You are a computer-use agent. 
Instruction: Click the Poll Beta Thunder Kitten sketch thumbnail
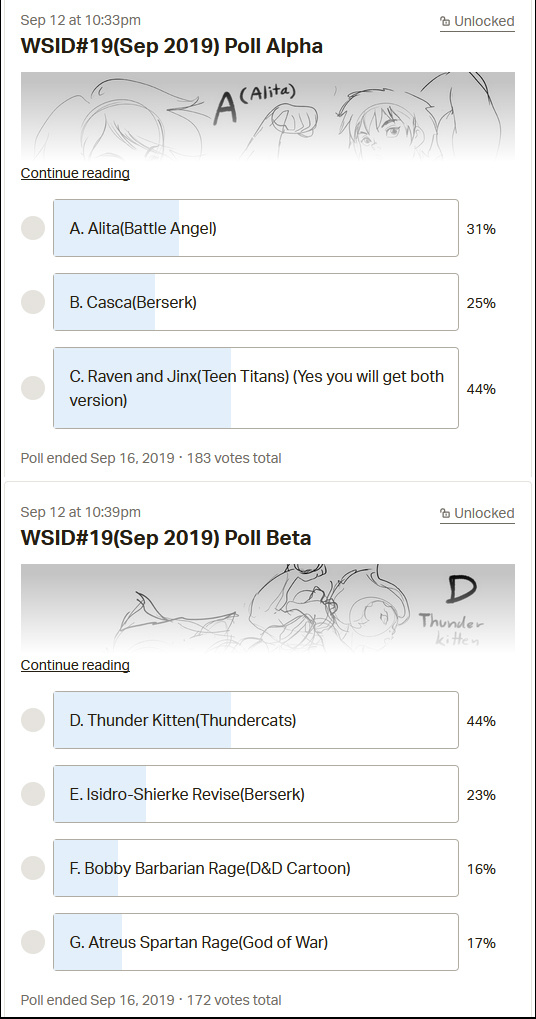(268, 608)
